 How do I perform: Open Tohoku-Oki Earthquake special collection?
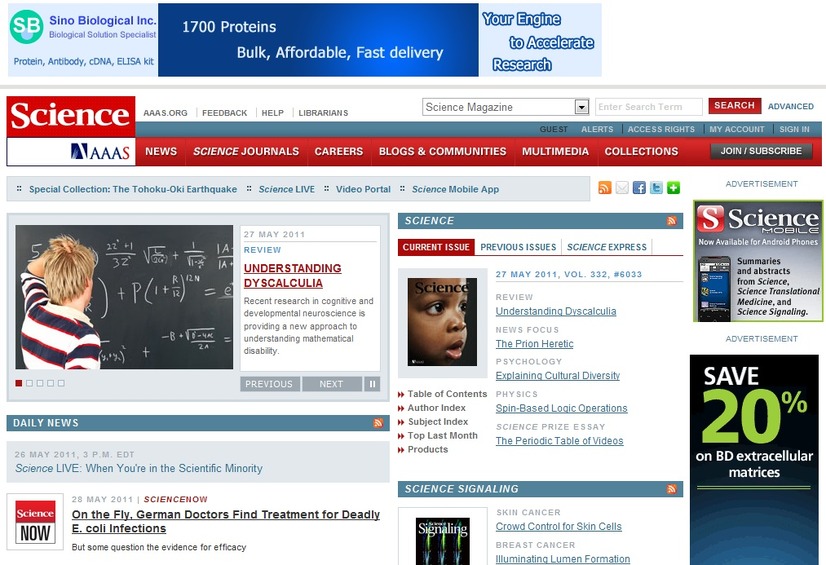click(x=133, y=189)
